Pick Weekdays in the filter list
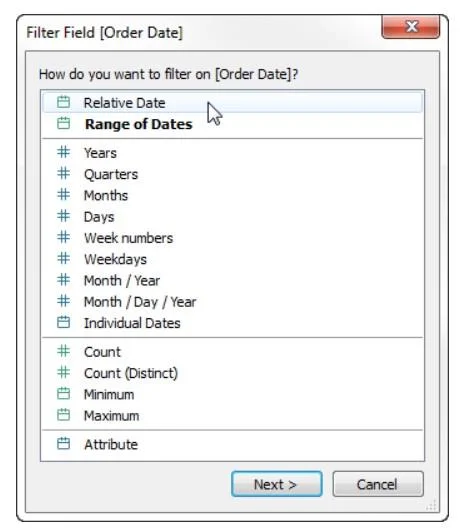Image resolution: width=462 pixels, height=531 pixels. click(232, 259)
